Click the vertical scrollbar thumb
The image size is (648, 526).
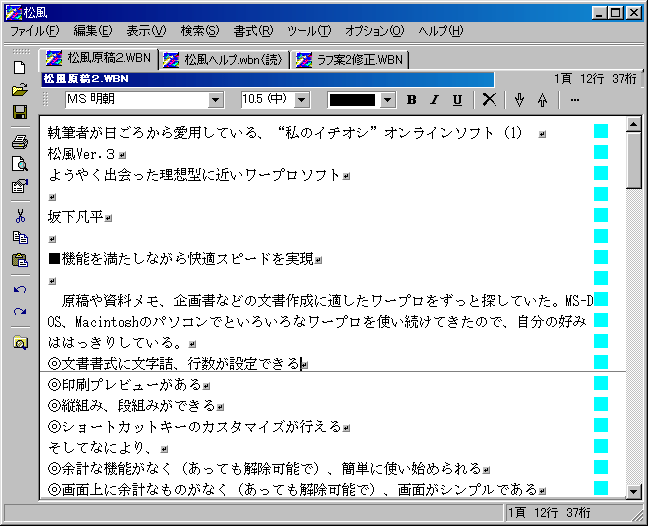point(633,160)
